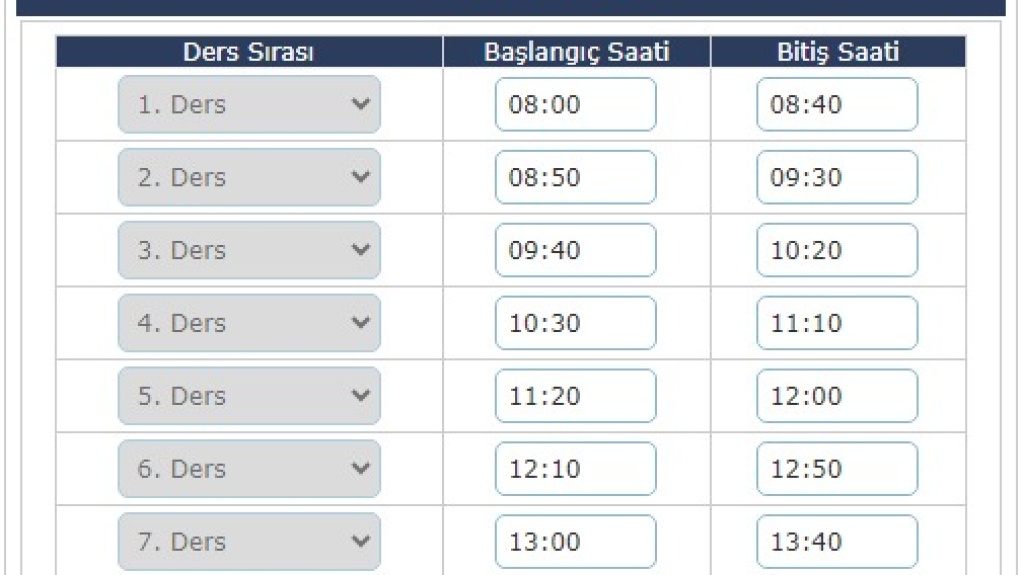Open the 5. Ders dropdown
Viewport: 1024px width, 575px height.
click(249, 396)
